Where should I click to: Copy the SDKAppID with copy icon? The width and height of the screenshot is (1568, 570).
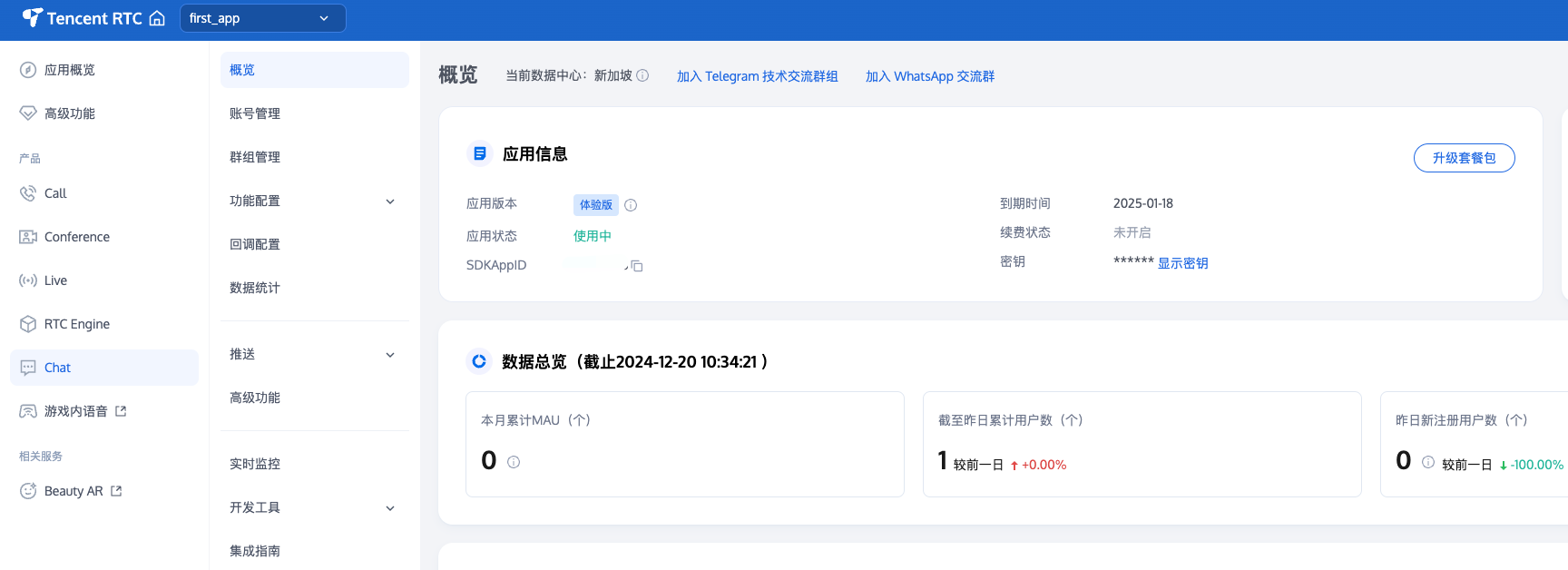[x=636, y=266]
